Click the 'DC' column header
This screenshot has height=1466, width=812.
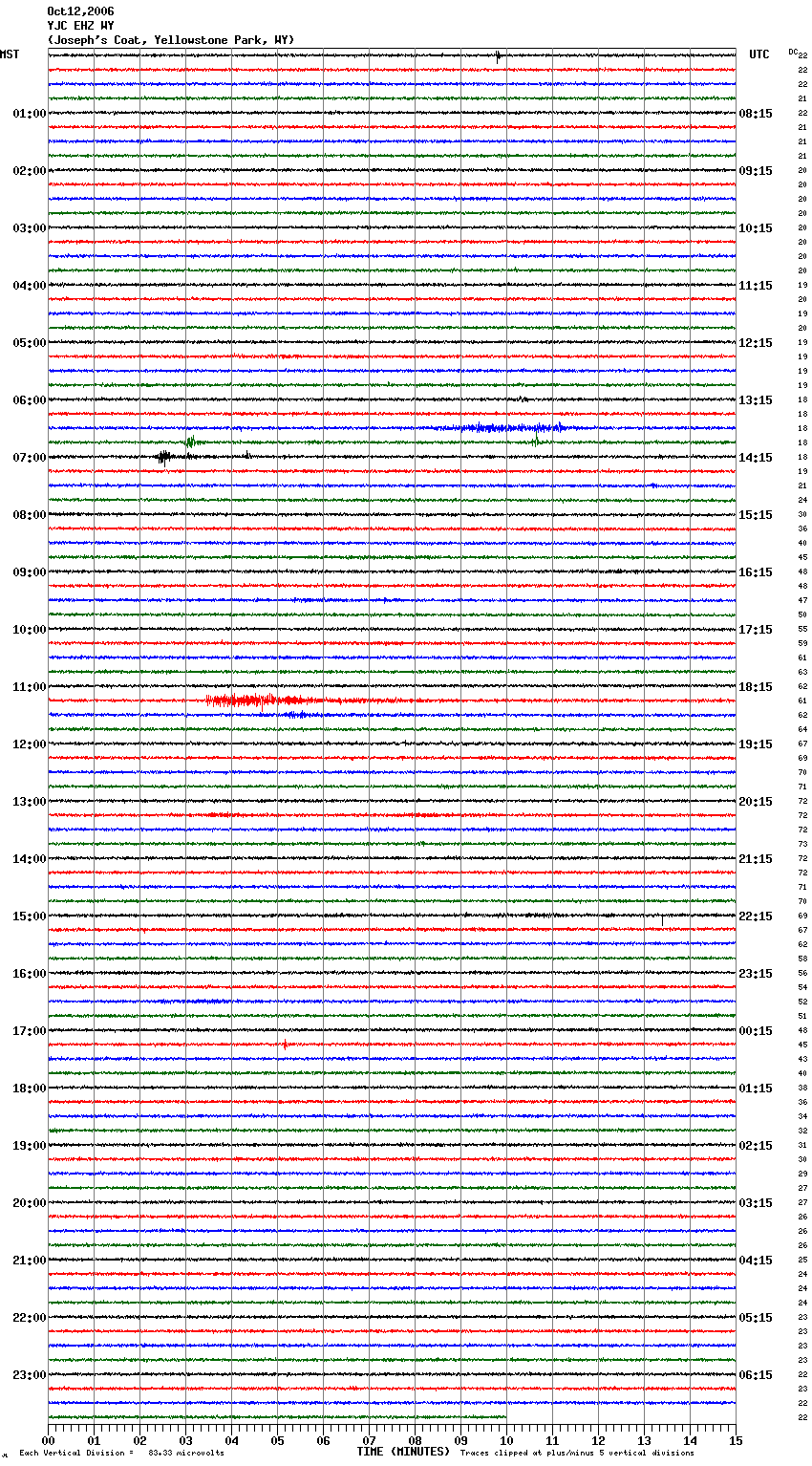click(x=793, y=52)
